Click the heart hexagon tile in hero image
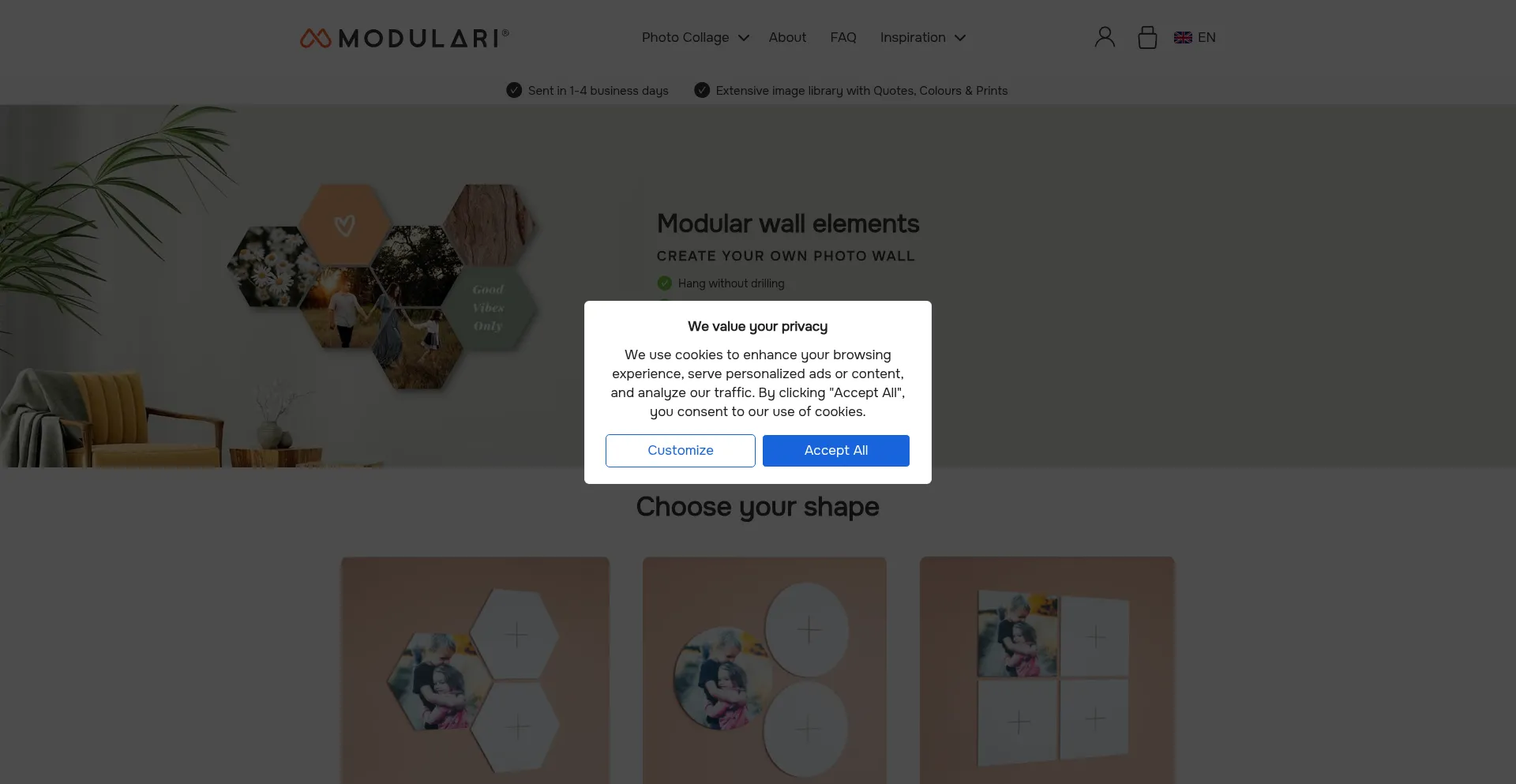 (x=344, y=225)
